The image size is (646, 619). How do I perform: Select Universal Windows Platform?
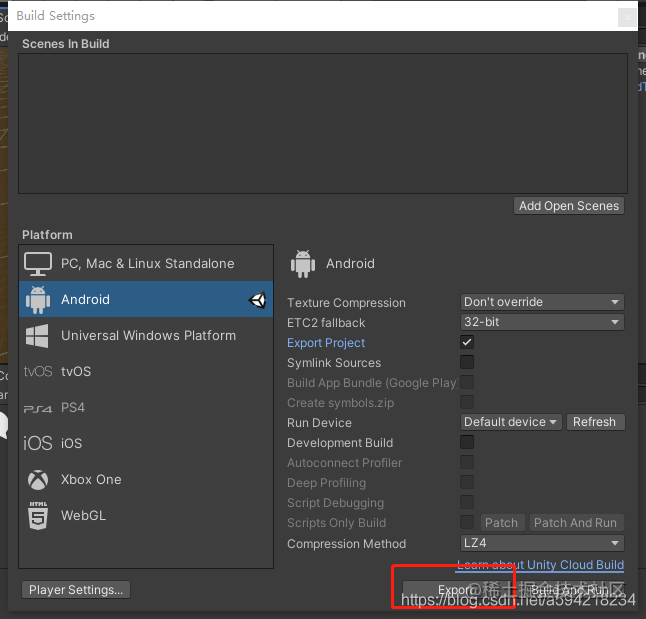146,335
